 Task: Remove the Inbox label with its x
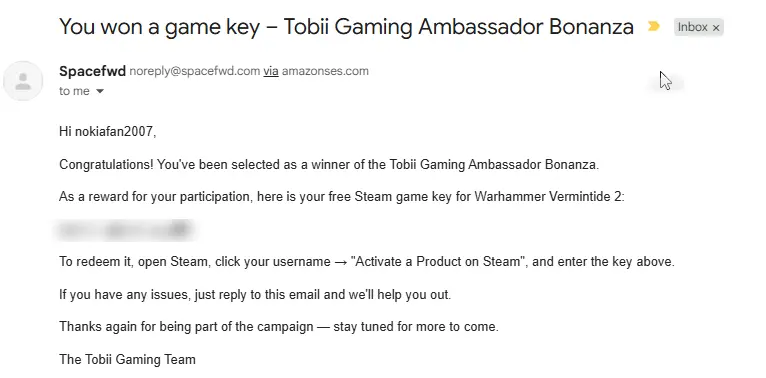point(716,28)
